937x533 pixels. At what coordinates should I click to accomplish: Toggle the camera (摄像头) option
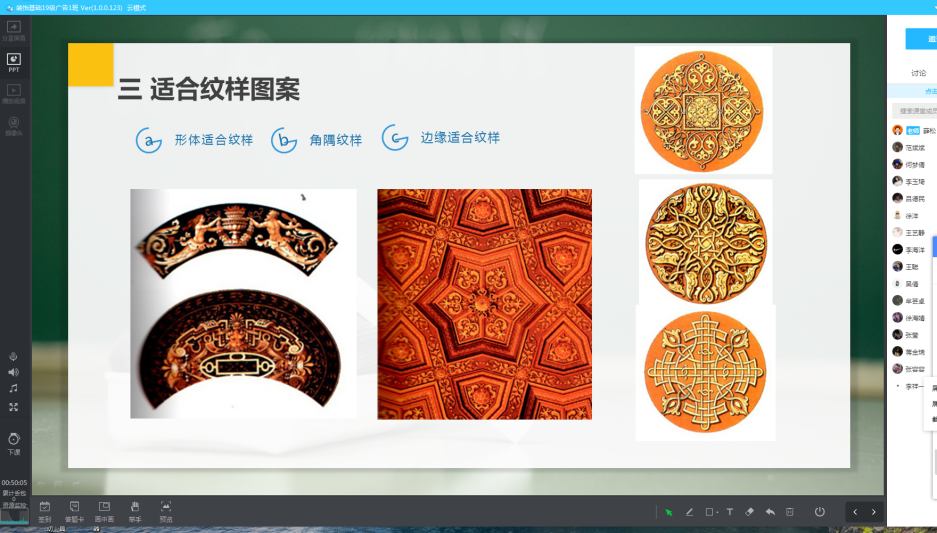(x=14, y=126)
